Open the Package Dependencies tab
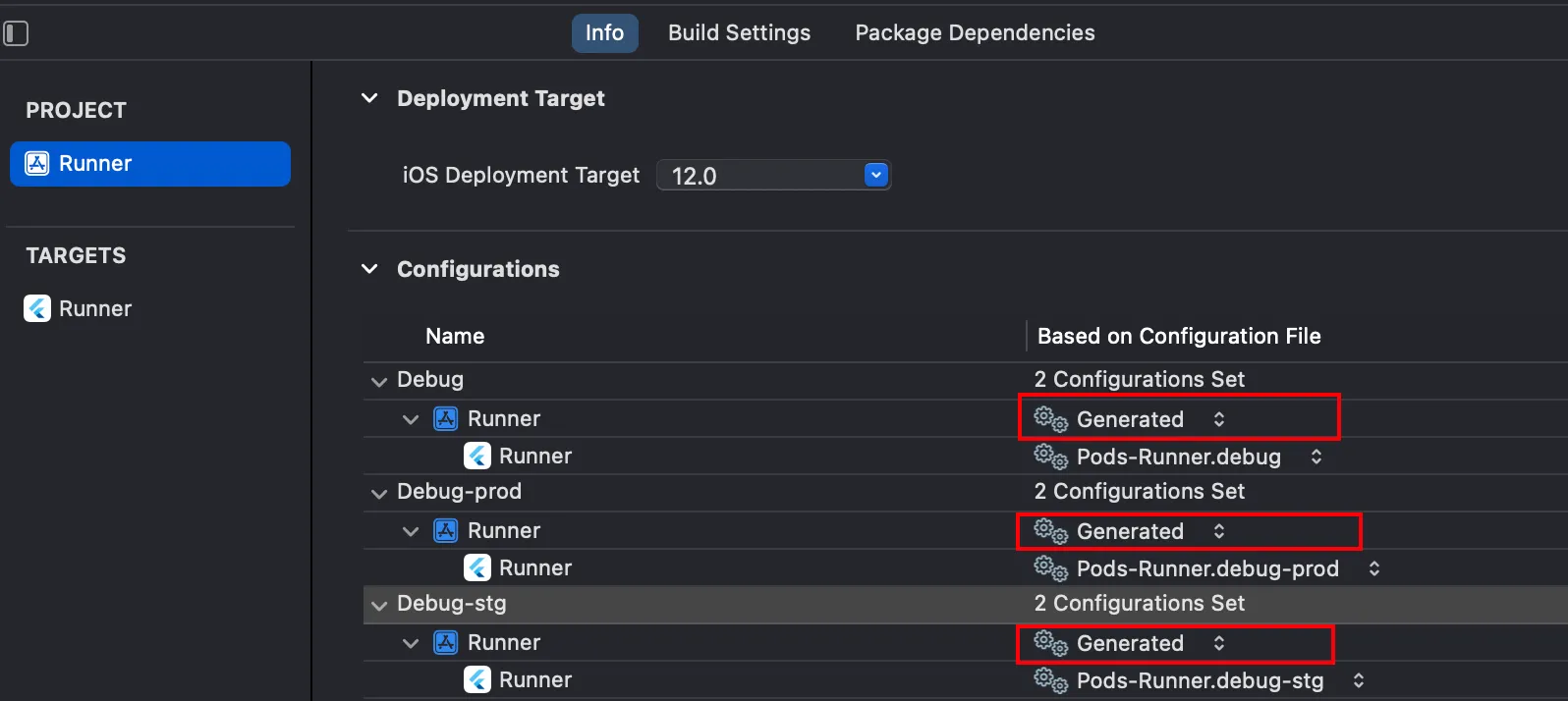Viewport: 1568px width, 701px height. (975, 33)
